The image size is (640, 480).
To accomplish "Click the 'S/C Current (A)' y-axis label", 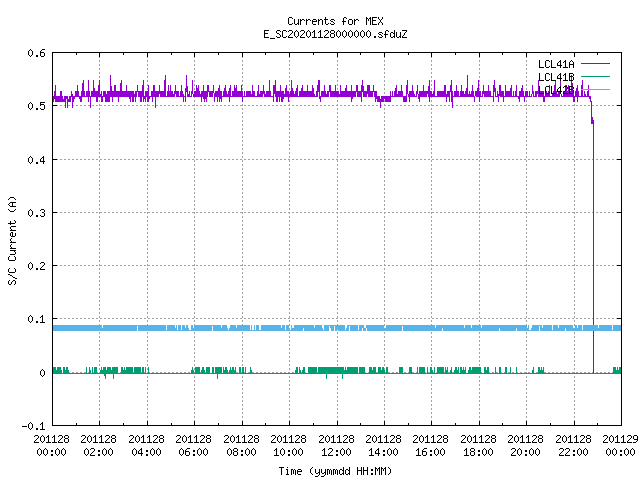I will [x=13, y=241].
